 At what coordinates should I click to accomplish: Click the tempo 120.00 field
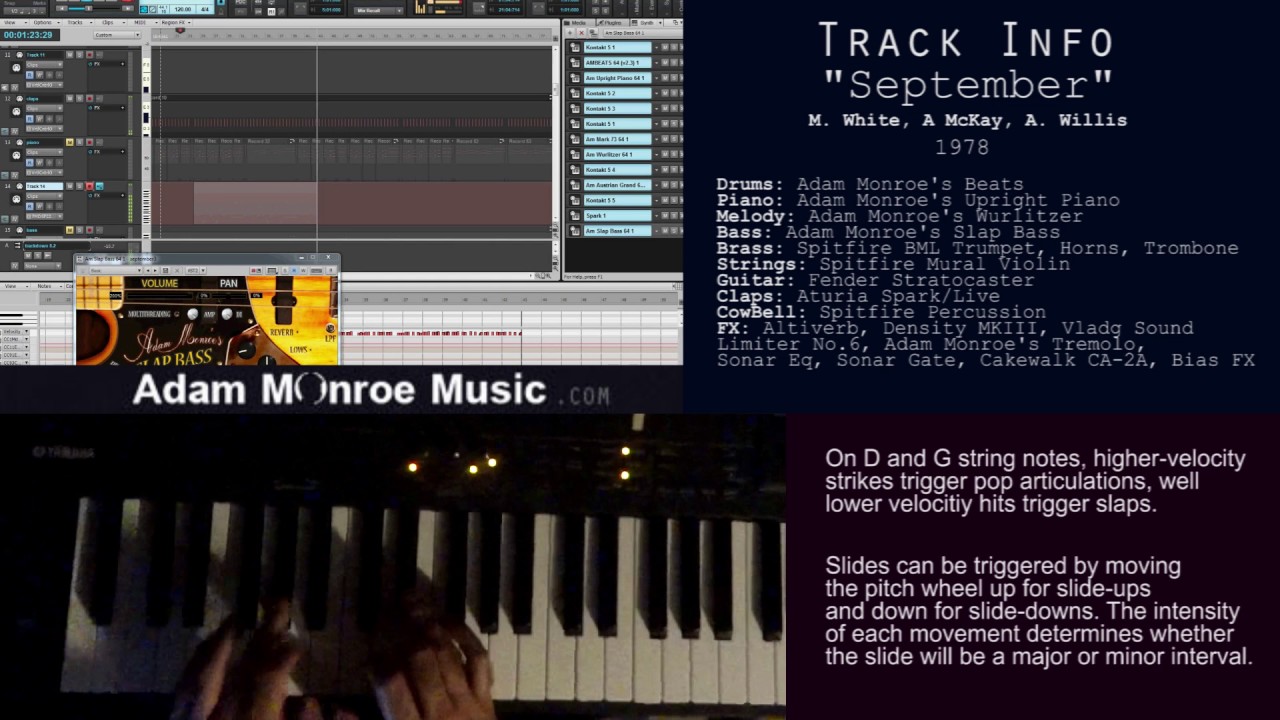point(183,9)
